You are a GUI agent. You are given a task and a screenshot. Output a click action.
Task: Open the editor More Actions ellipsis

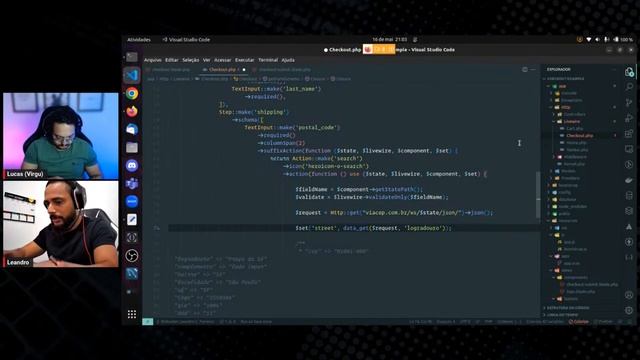click(533, 70)
